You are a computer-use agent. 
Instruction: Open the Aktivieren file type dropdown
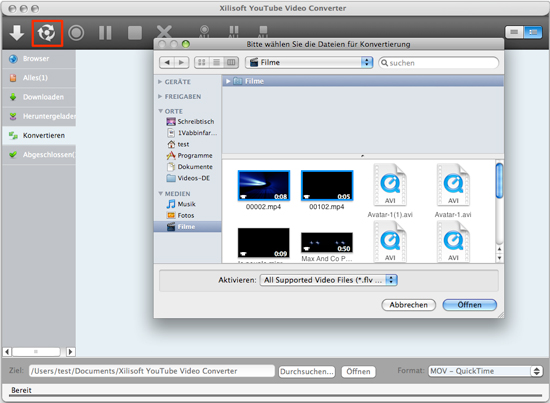click(328, 280)
